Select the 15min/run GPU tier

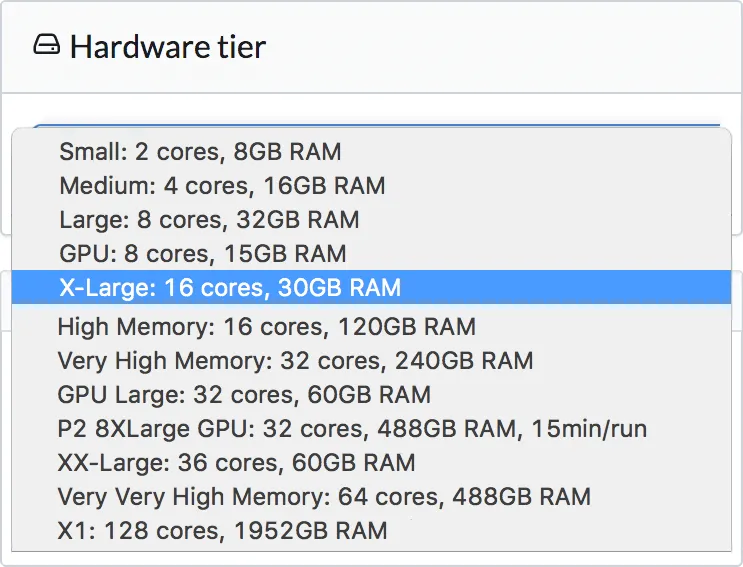click(x=352, y=429)
